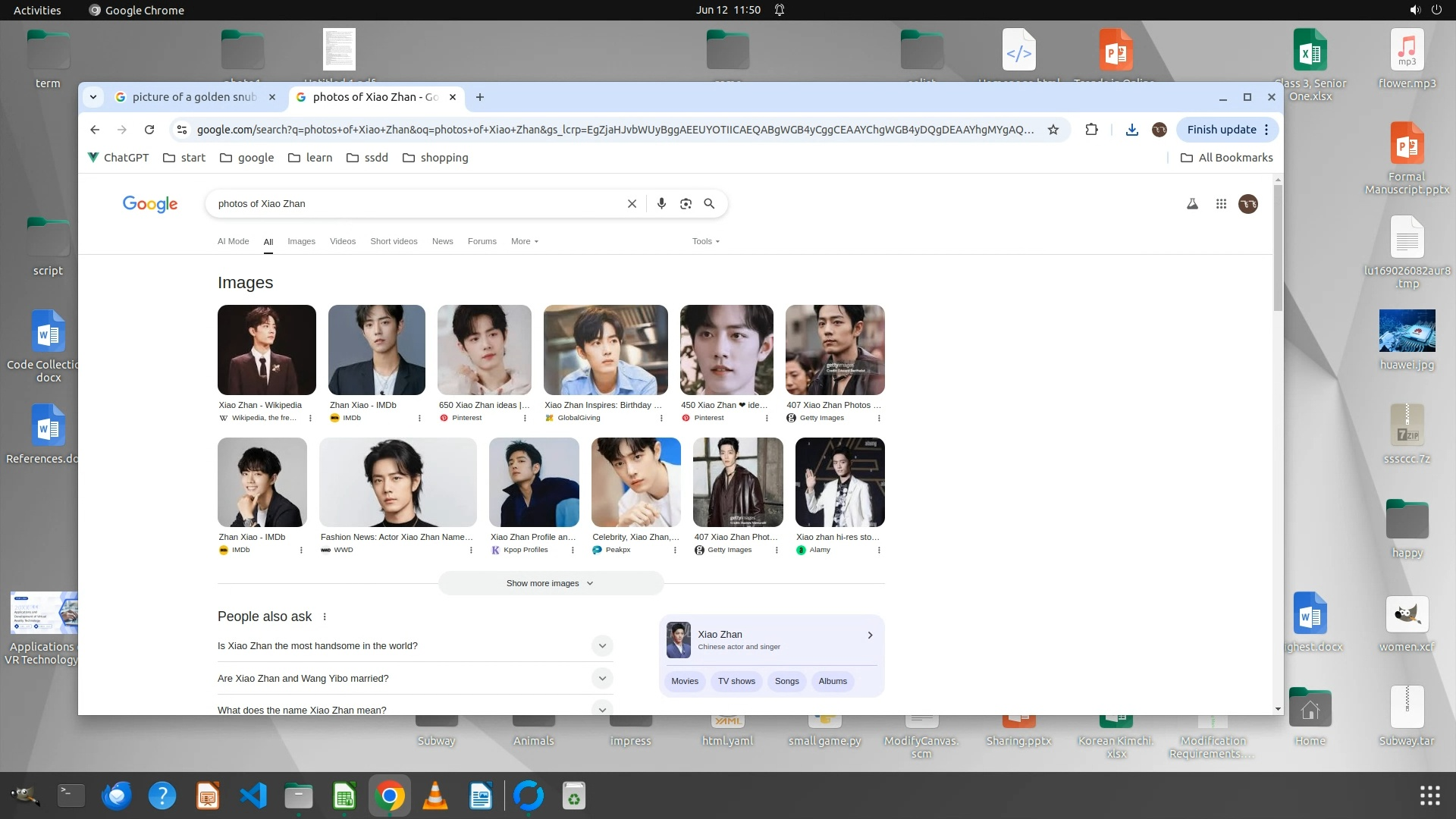Open VLC media player from dock
The image size is (1456, 819).
435,796
